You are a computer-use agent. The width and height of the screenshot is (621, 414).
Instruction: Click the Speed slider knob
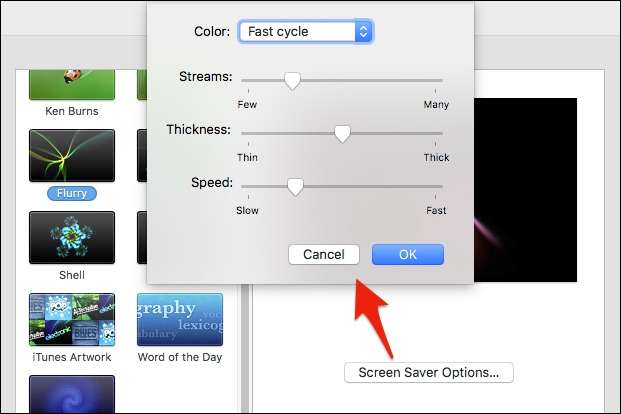click(295, 186)
